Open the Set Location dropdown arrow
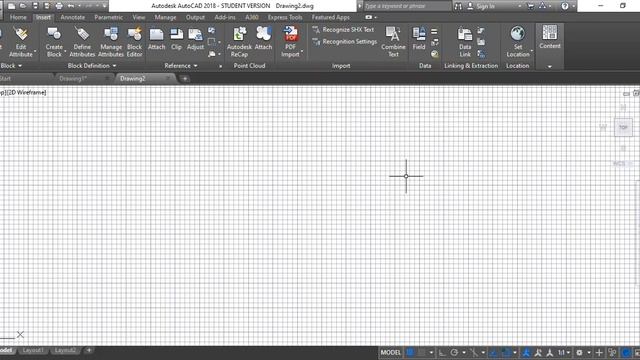The height and width of the screenshot is (360, 640). point(531,52)
